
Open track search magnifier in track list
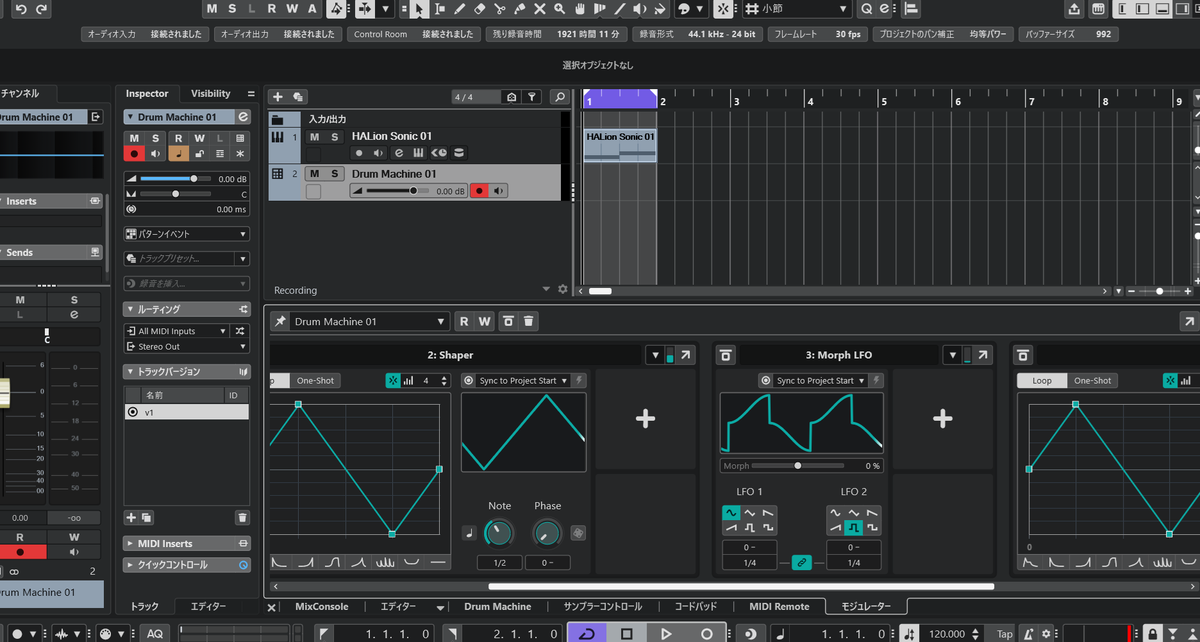[560, 97]
